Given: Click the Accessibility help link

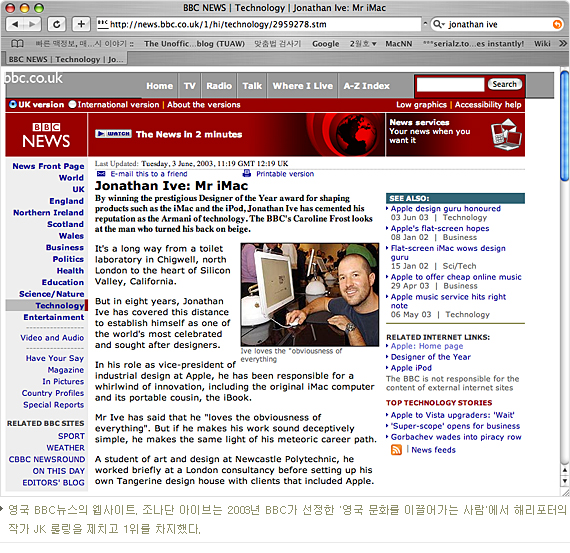Looking at the screenshot, I should click(488, 105).
